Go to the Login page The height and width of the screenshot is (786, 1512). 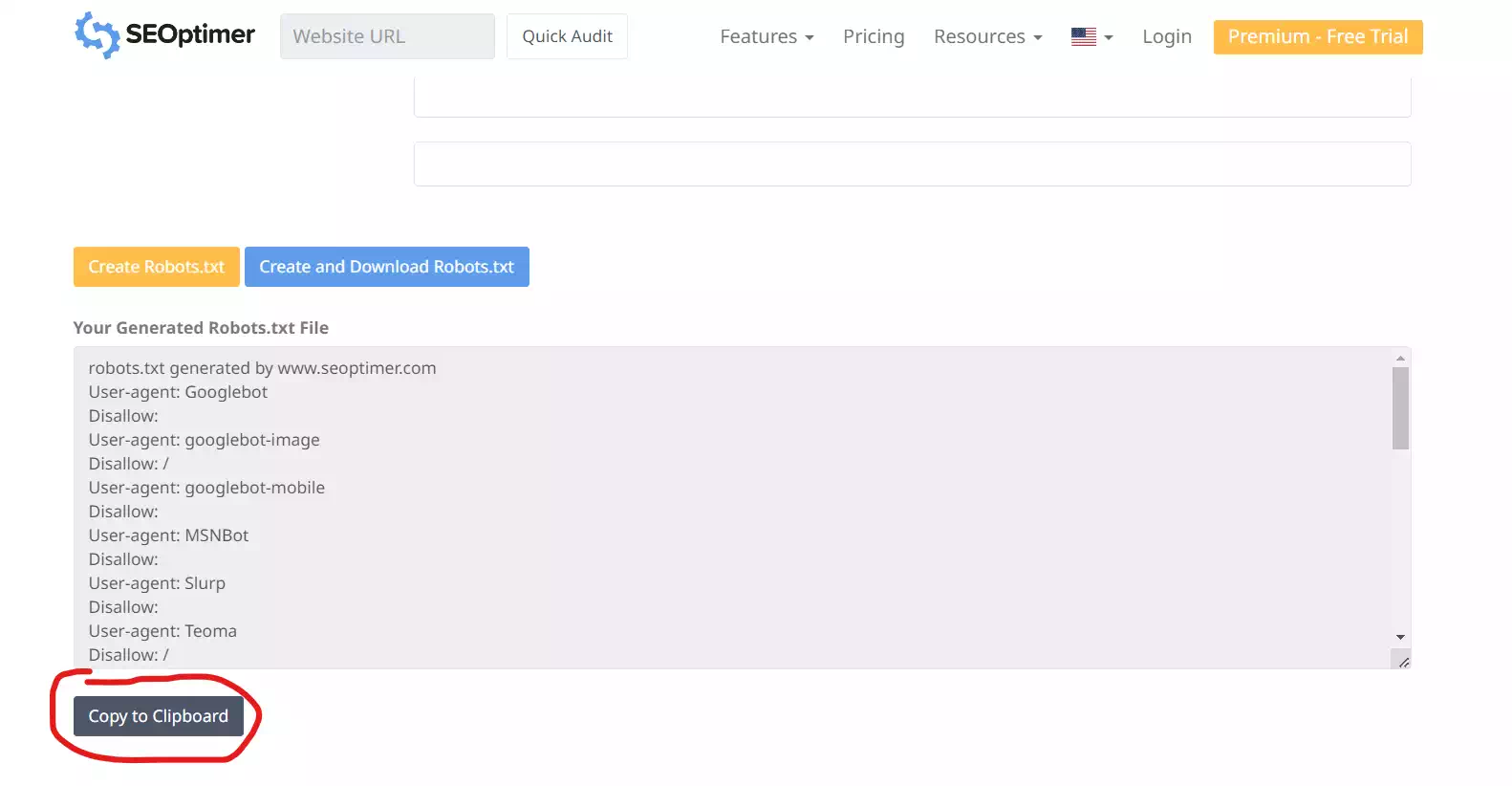click(1167, 36)
